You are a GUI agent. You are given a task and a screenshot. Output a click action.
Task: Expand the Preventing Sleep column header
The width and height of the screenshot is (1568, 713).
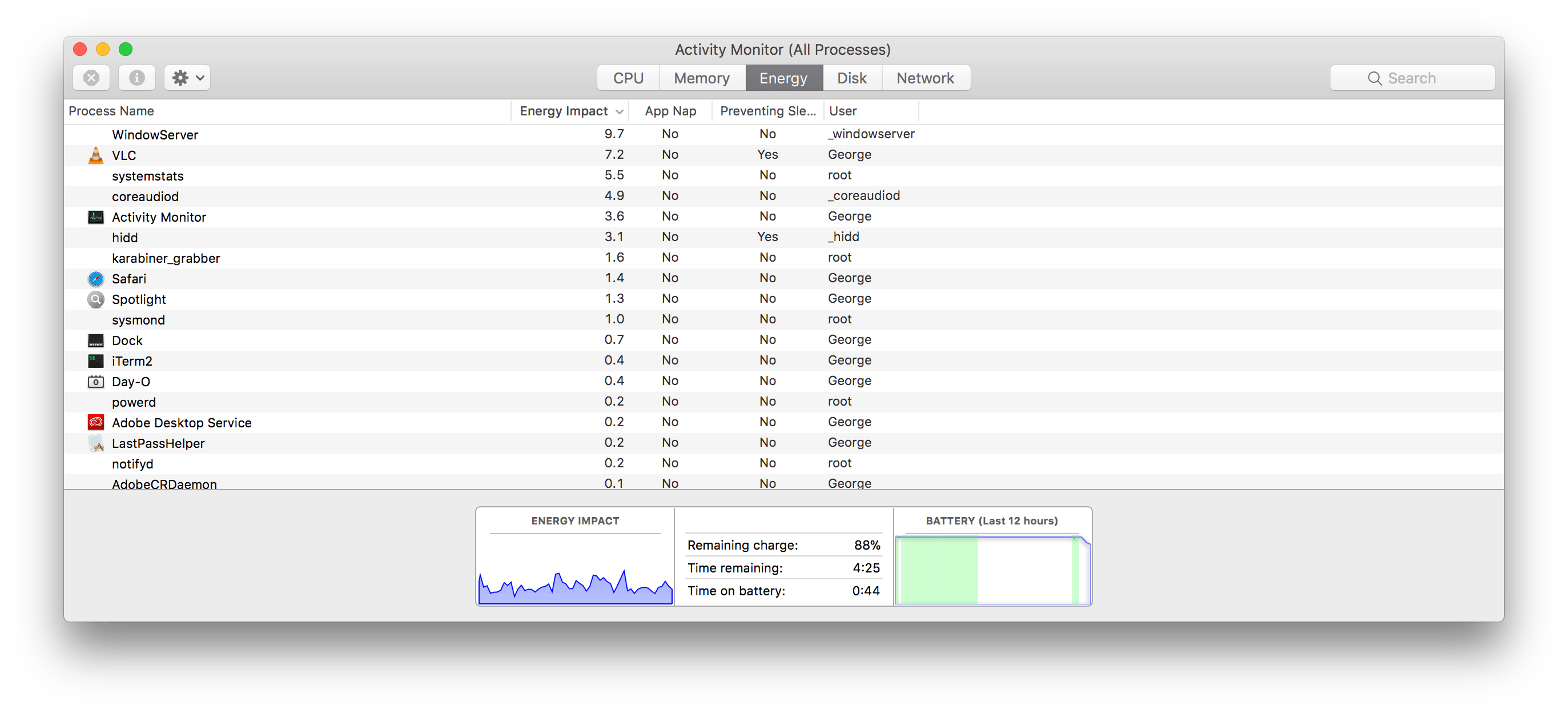click(767, 111)
